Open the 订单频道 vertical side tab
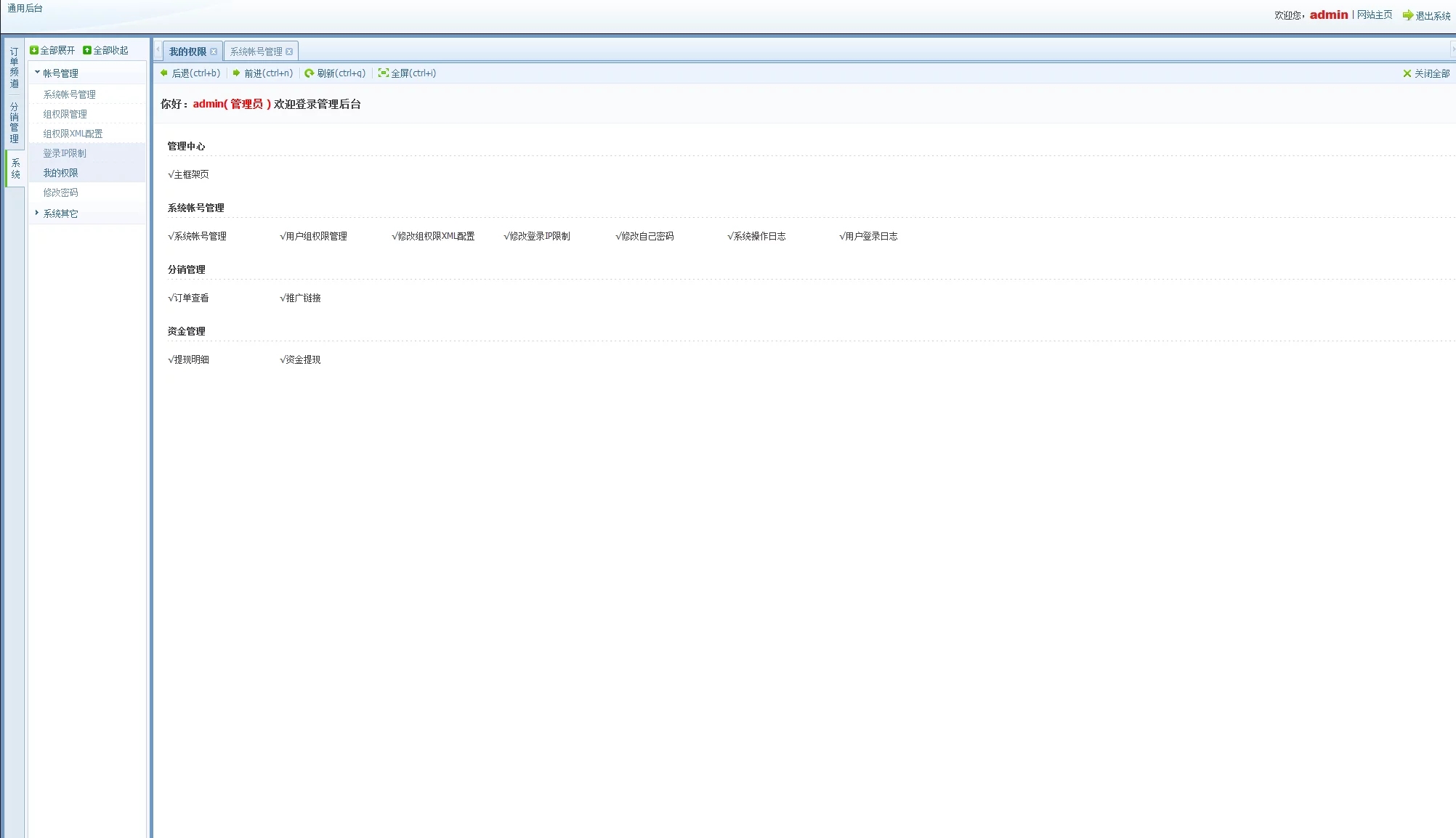Image resolution: width=1456 pixels, height=838 pixels. coord(14,68)
